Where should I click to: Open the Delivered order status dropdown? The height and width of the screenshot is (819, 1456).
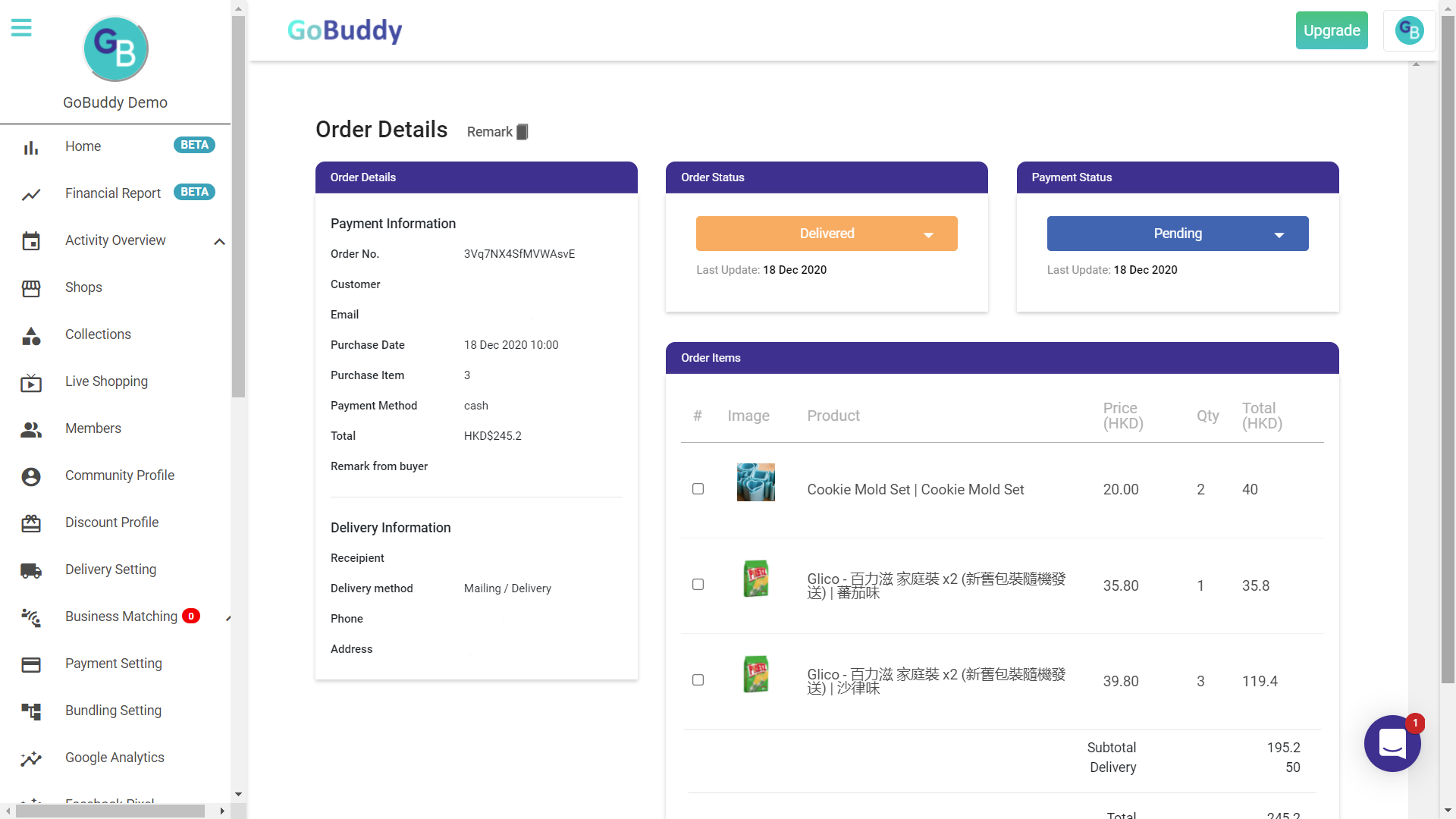pos(827,234)
